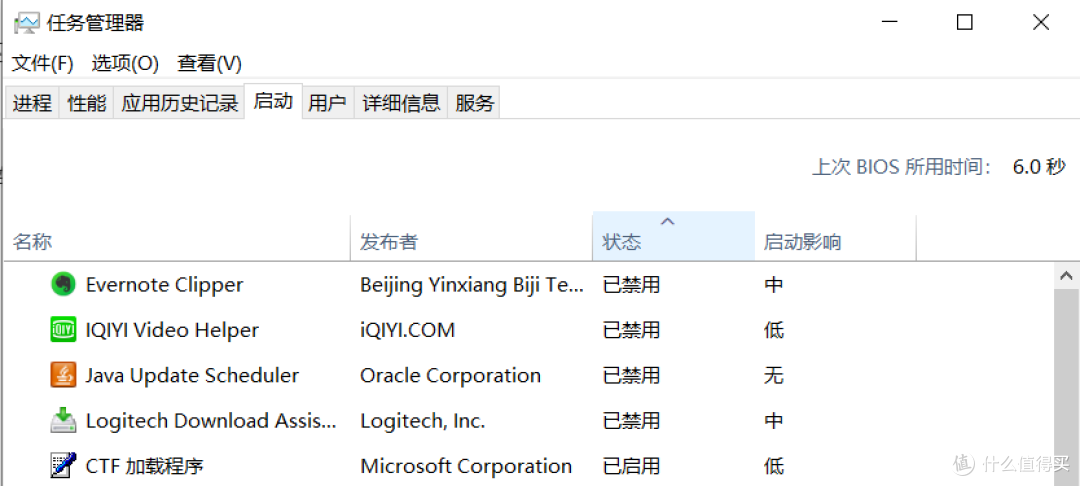Click startup impact 中 for Logitech row
The width and height of the screenshot is (1080, 486).
point(773,421)
